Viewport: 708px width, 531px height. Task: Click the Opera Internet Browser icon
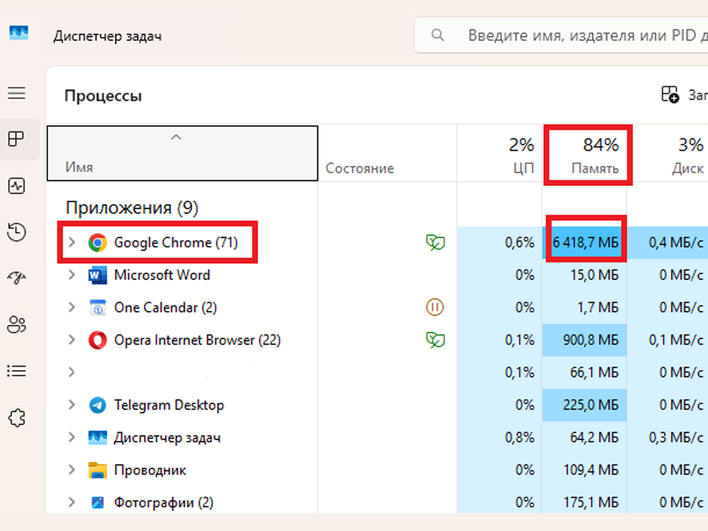click(x=98, y=340)
